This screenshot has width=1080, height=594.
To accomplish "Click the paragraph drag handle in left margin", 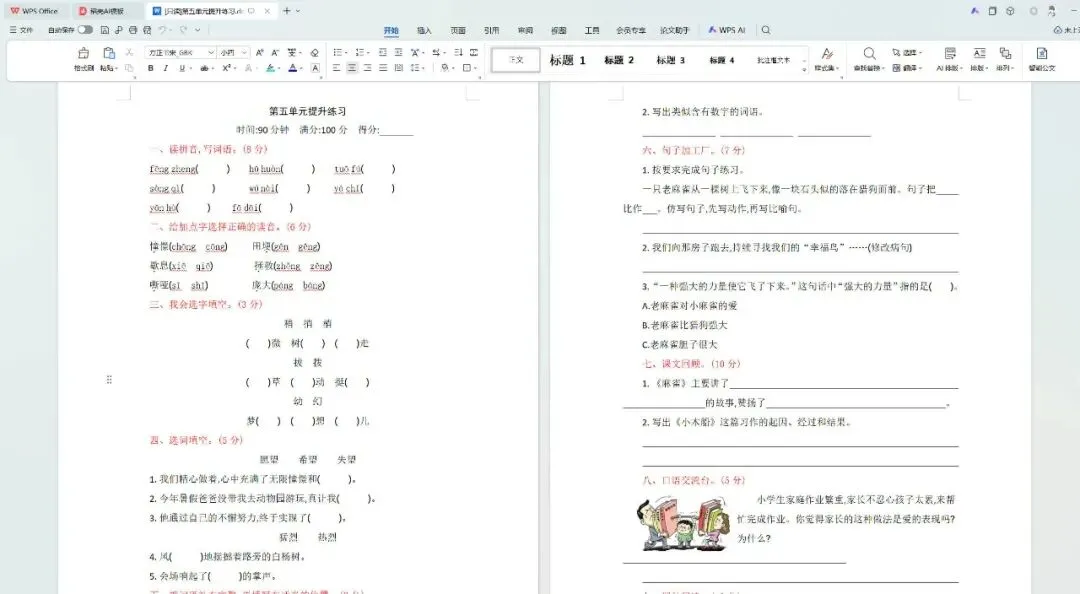I will tap(109, 380).
